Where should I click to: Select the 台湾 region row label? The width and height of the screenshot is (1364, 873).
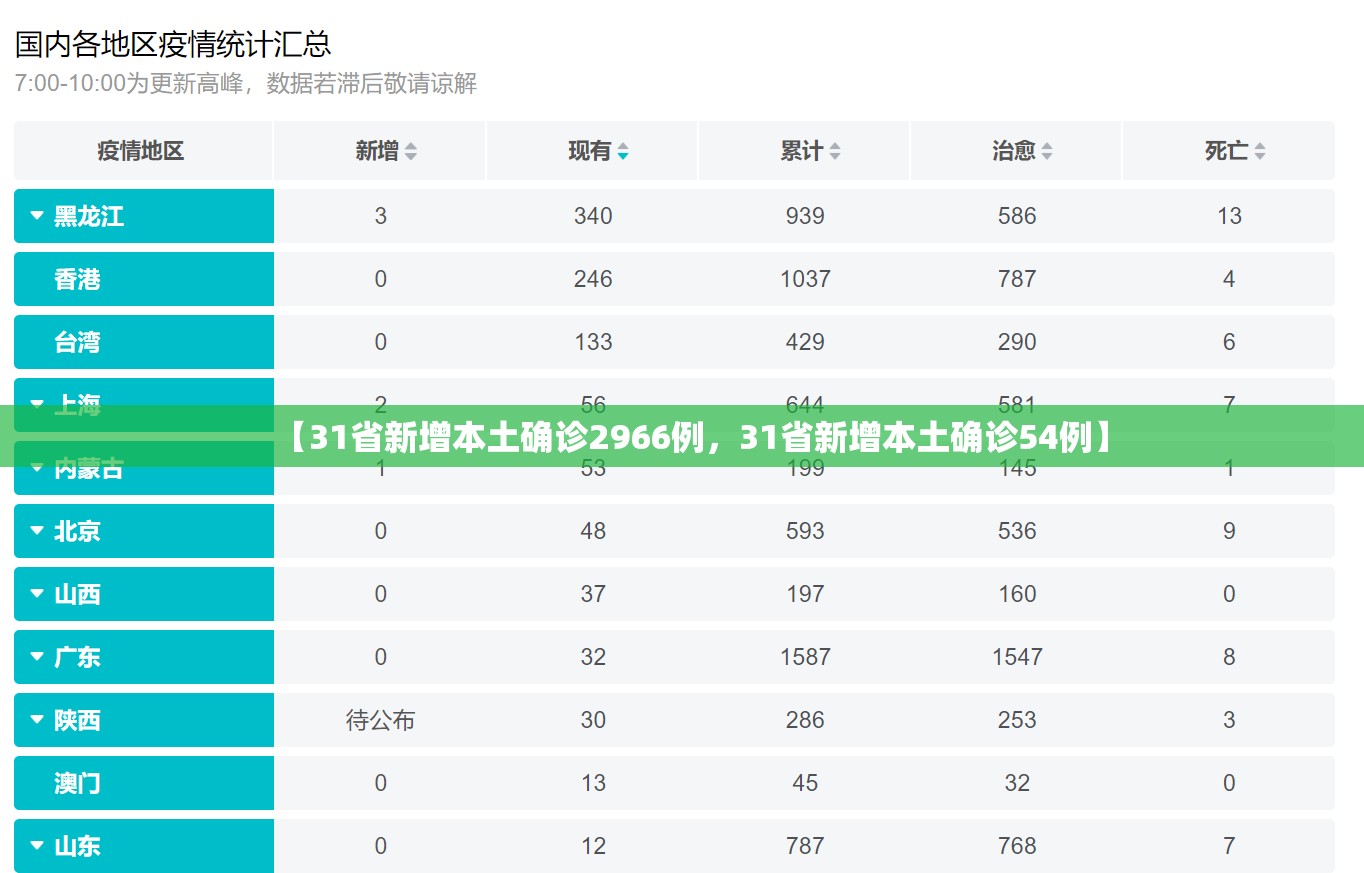(77, 342)
